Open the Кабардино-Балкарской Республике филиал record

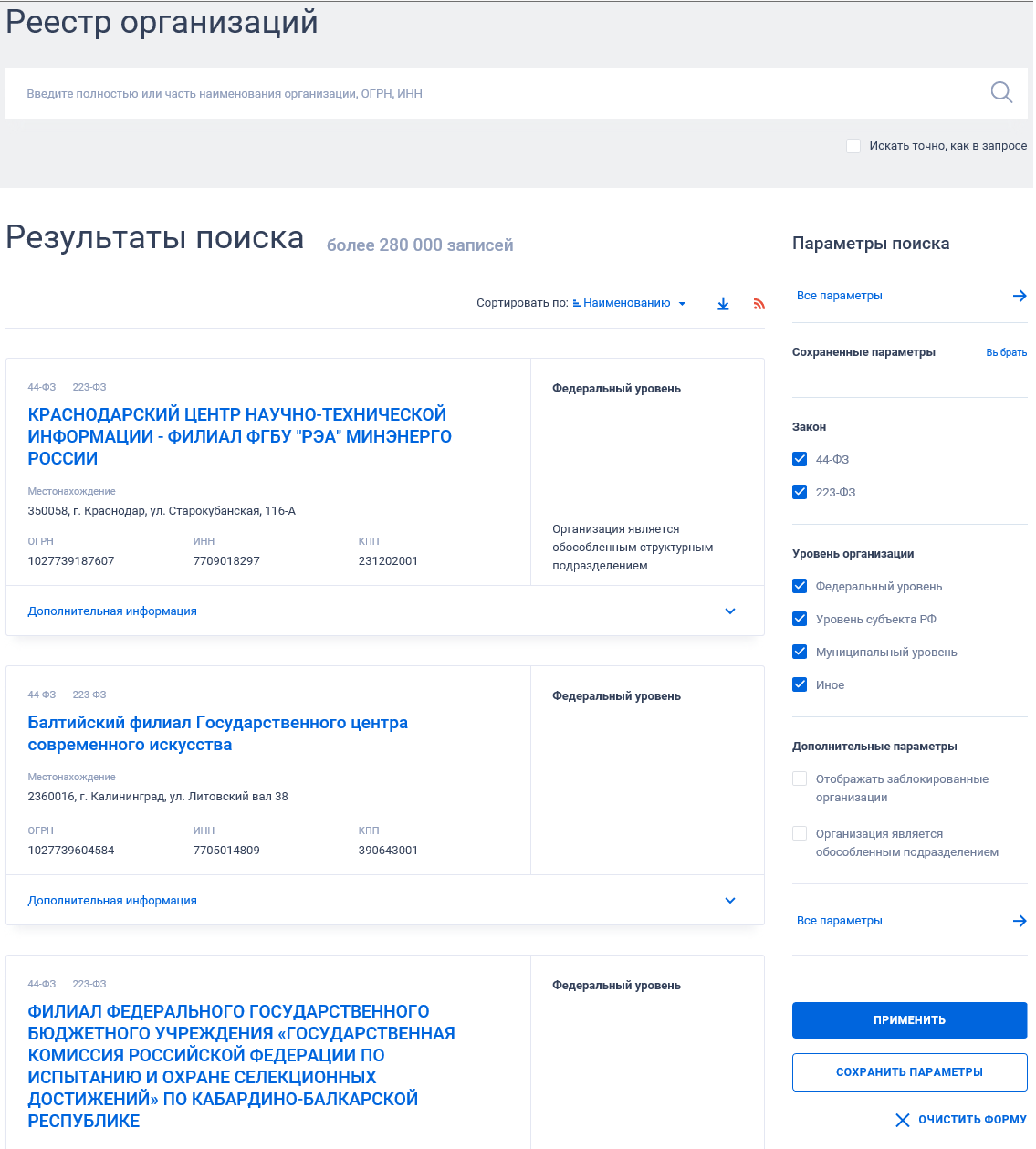pyautogui.click(x=242, y=1066)
